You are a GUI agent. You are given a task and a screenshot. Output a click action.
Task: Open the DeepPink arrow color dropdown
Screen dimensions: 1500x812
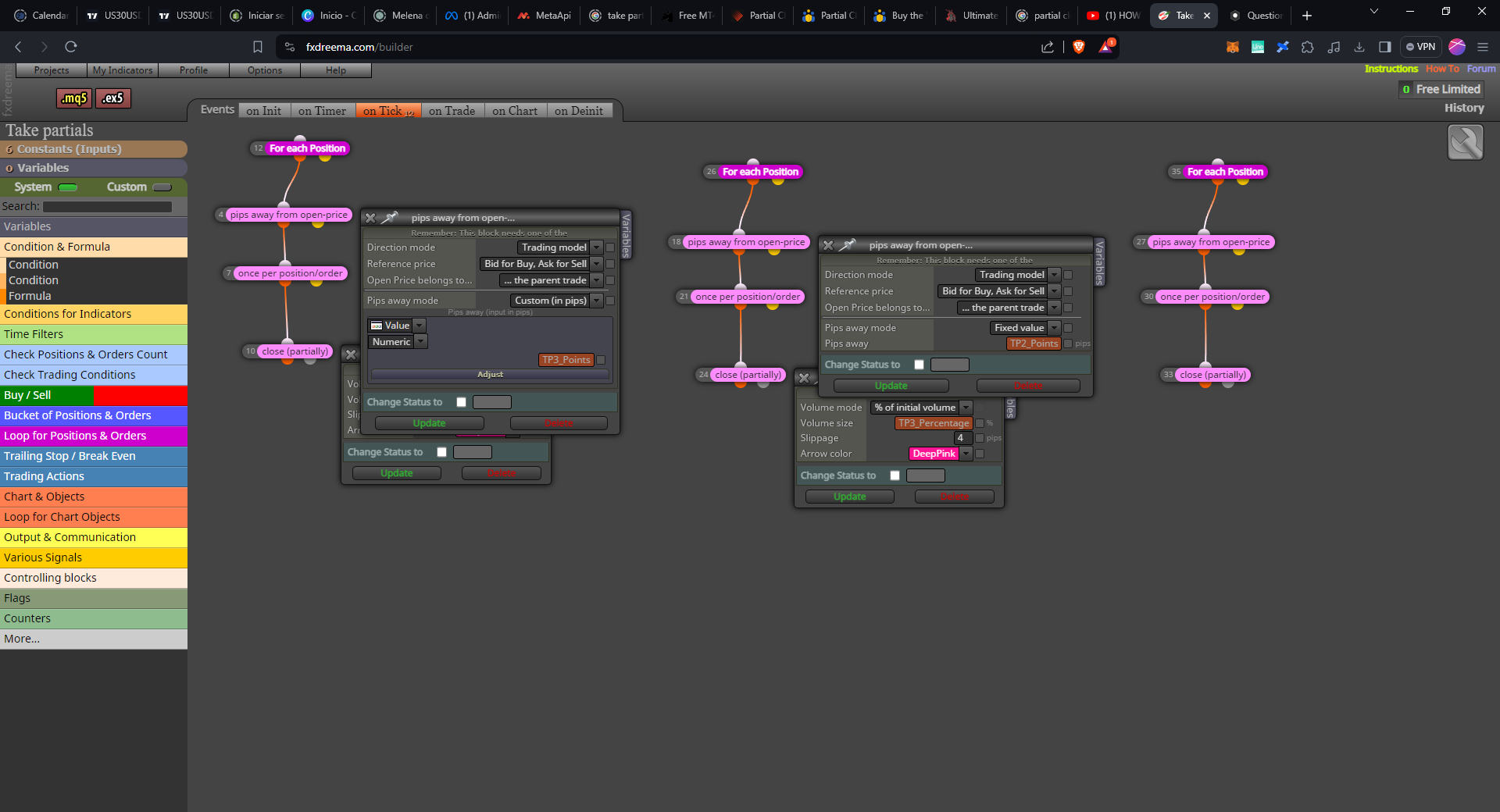(966, 454)
